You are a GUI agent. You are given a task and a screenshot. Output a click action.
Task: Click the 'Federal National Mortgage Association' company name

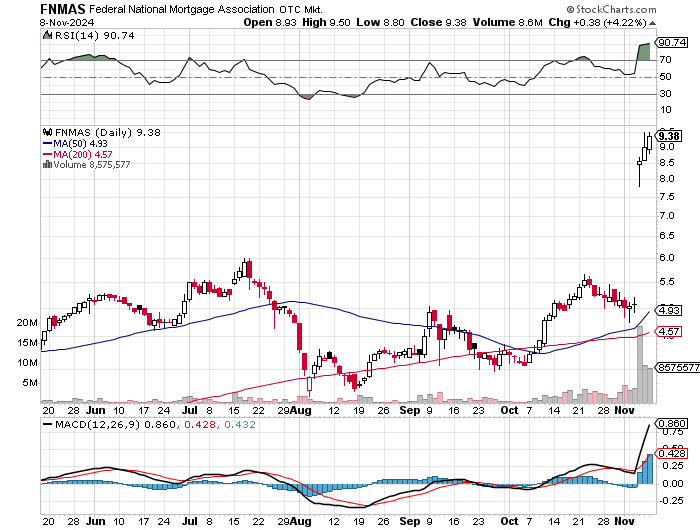point(182,9)
